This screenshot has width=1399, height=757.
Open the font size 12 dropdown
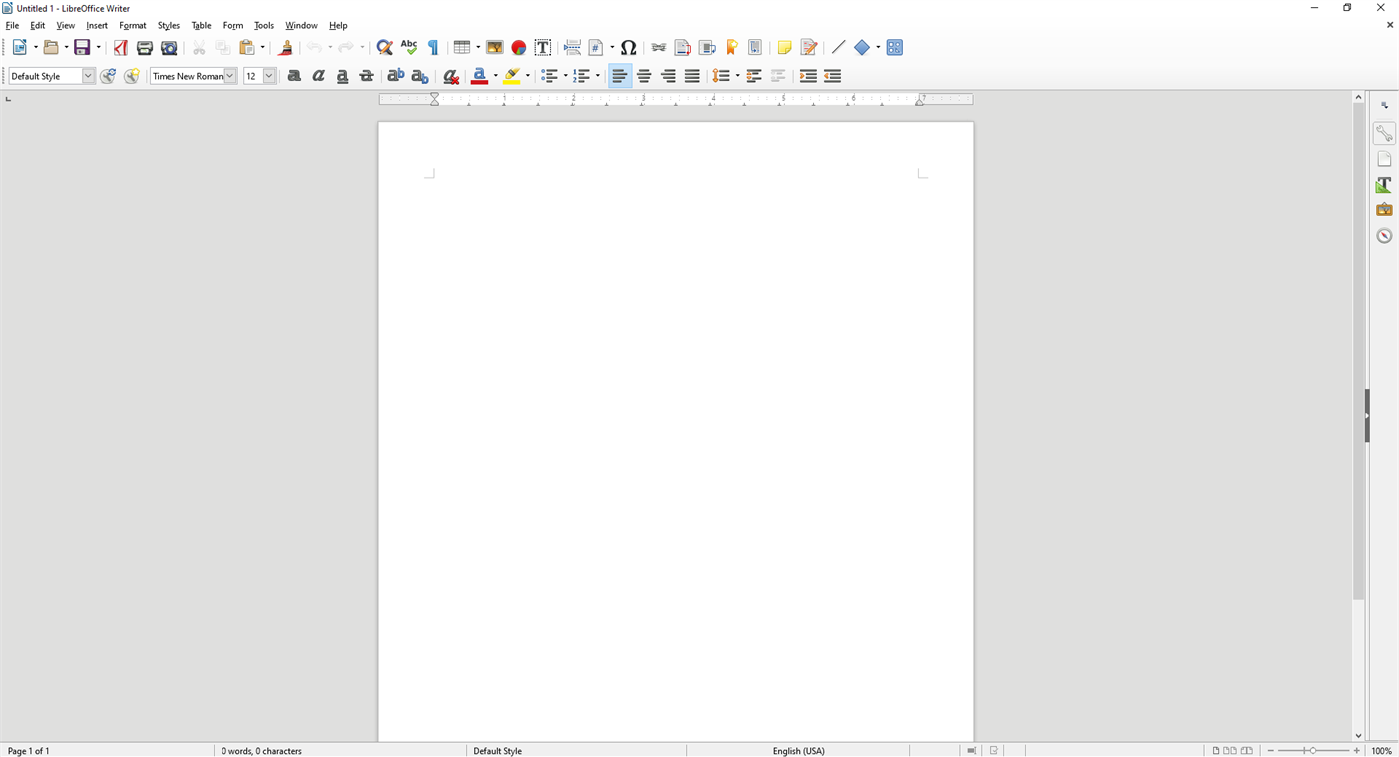point(269,76)
